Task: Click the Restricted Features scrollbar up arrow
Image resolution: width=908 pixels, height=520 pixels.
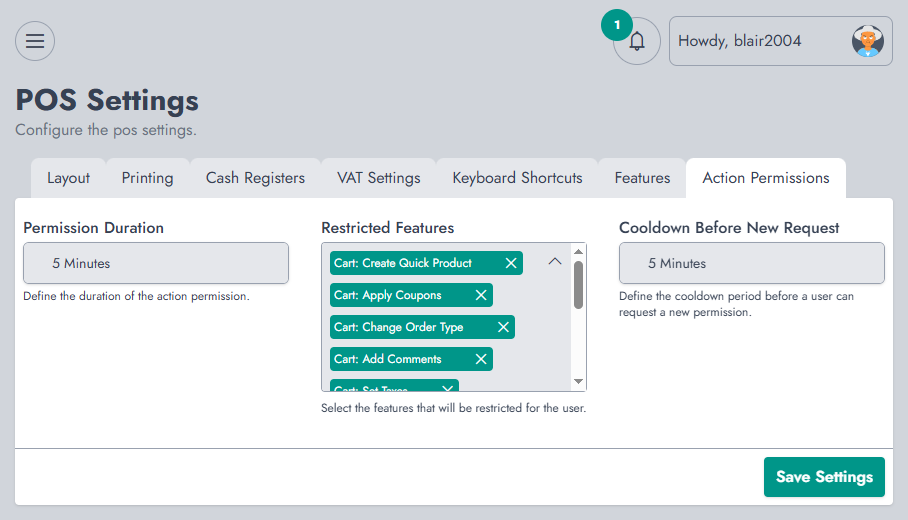Action: coord(578,251)
